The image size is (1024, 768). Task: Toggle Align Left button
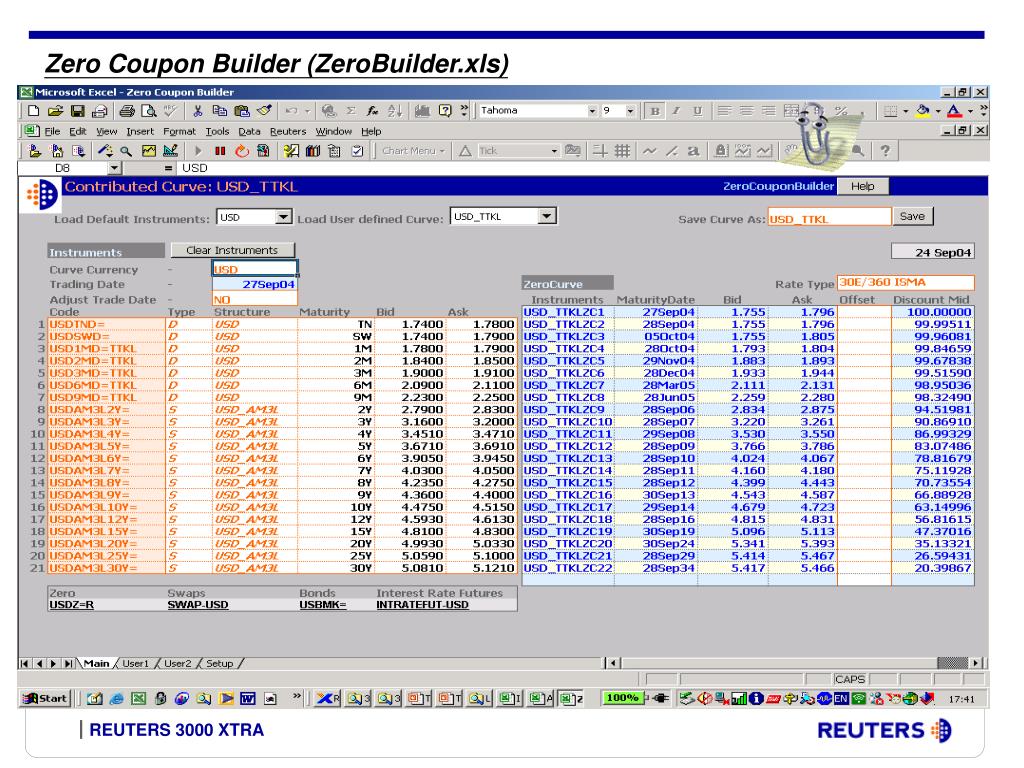coord(724,111)
